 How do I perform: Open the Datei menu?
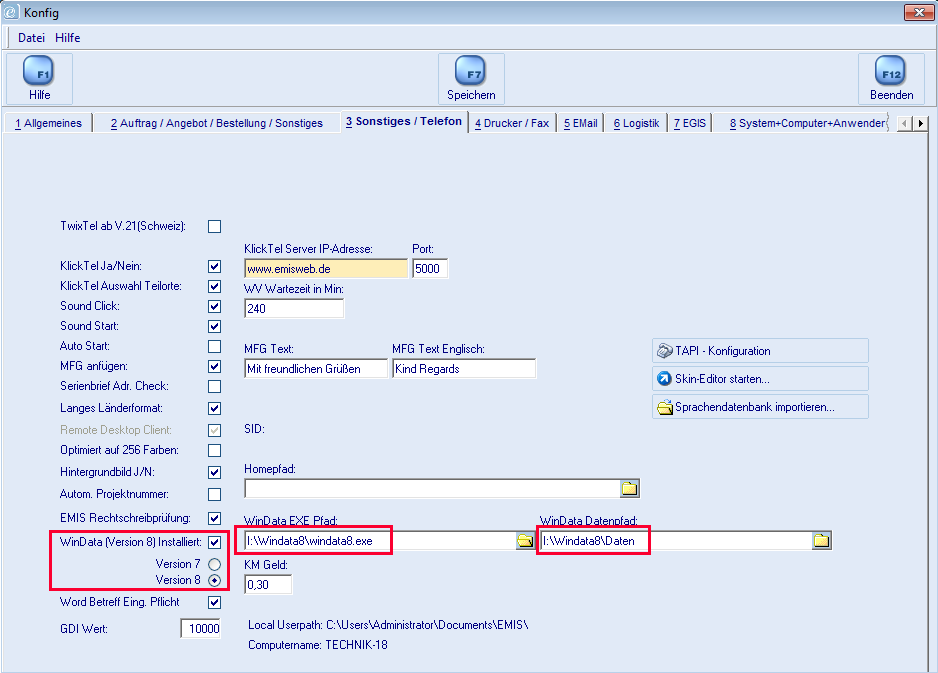pos(31,38)
